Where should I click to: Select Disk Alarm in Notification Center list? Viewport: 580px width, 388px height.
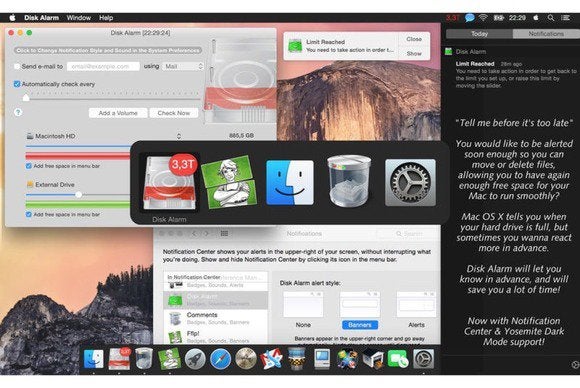[216, 300]
